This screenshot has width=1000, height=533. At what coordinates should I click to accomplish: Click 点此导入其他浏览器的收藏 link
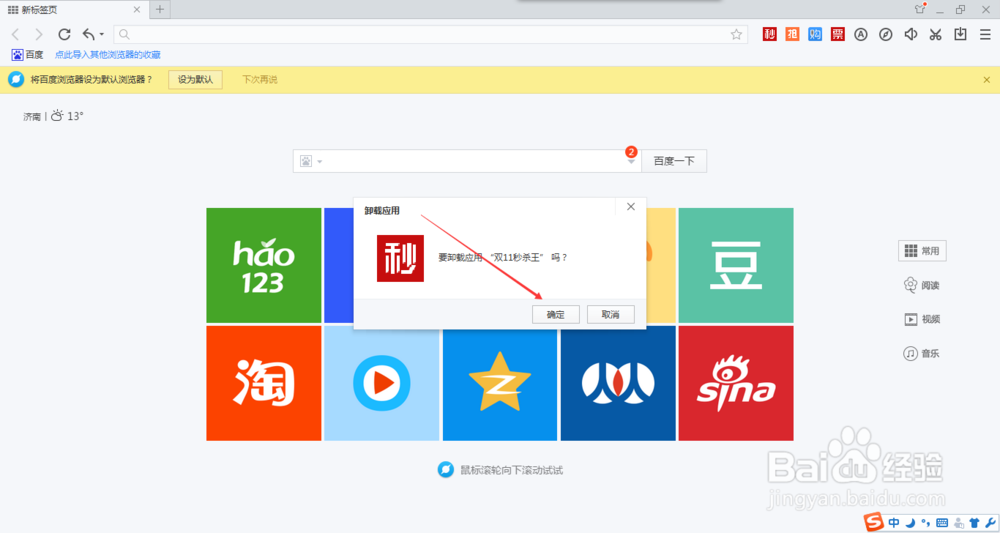108,55
